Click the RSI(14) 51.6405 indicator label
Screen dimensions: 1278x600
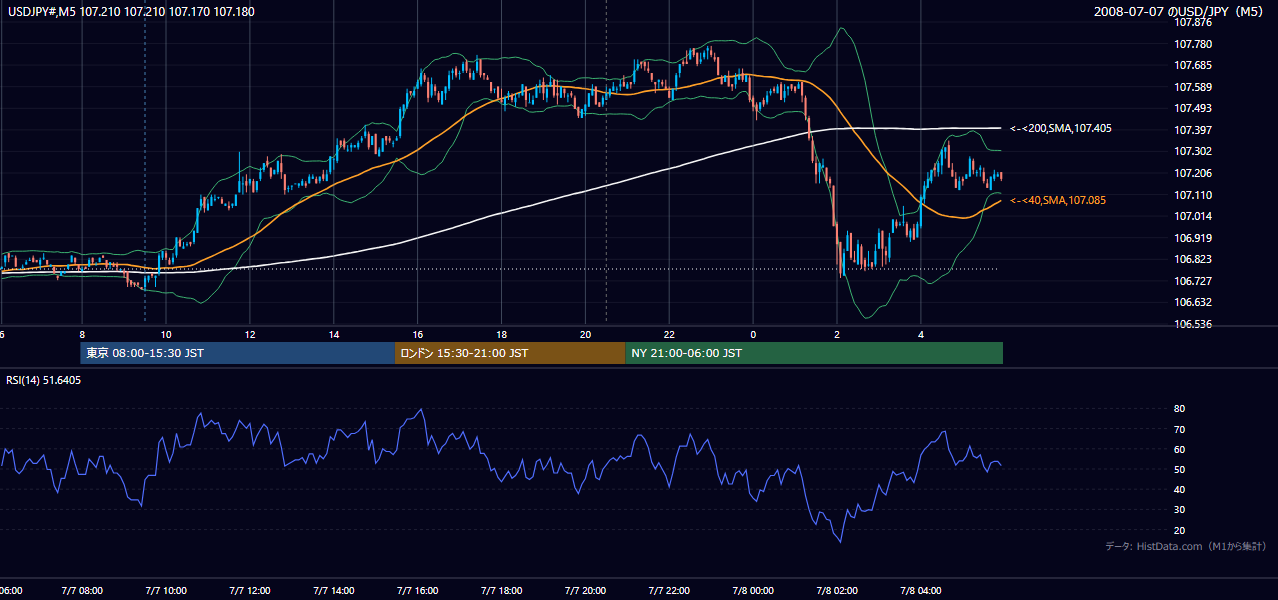pyautogui.click(x=44, y=380)
